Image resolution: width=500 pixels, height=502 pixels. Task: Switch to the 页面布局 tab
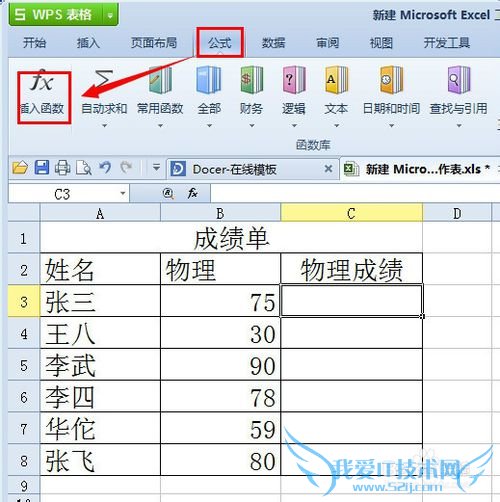154,43
